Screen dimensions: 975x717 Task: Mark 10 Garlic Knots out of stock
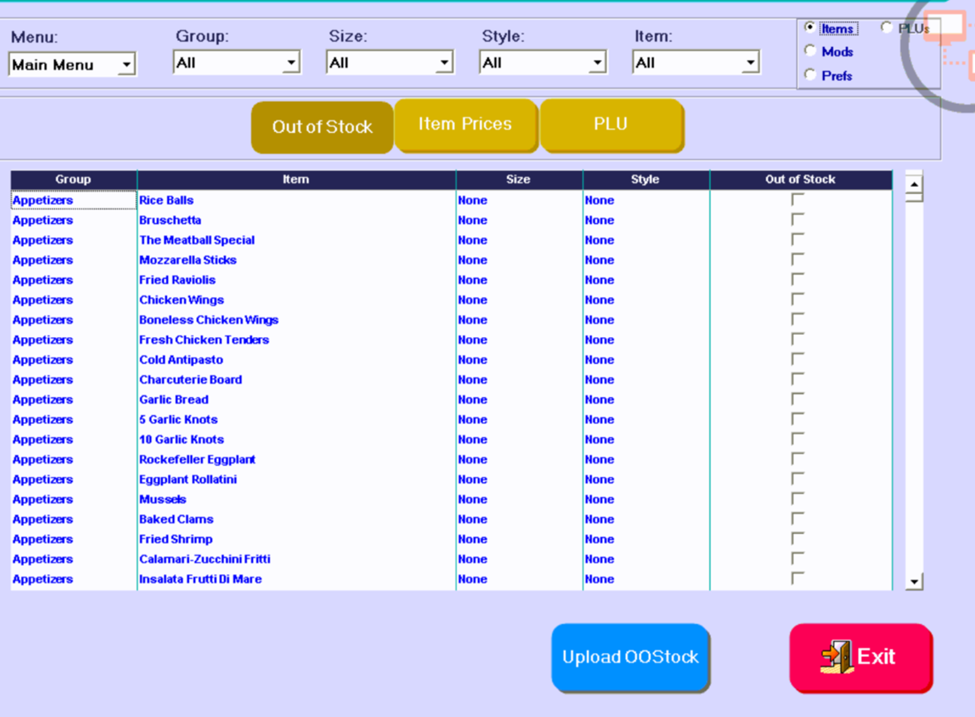797,438
